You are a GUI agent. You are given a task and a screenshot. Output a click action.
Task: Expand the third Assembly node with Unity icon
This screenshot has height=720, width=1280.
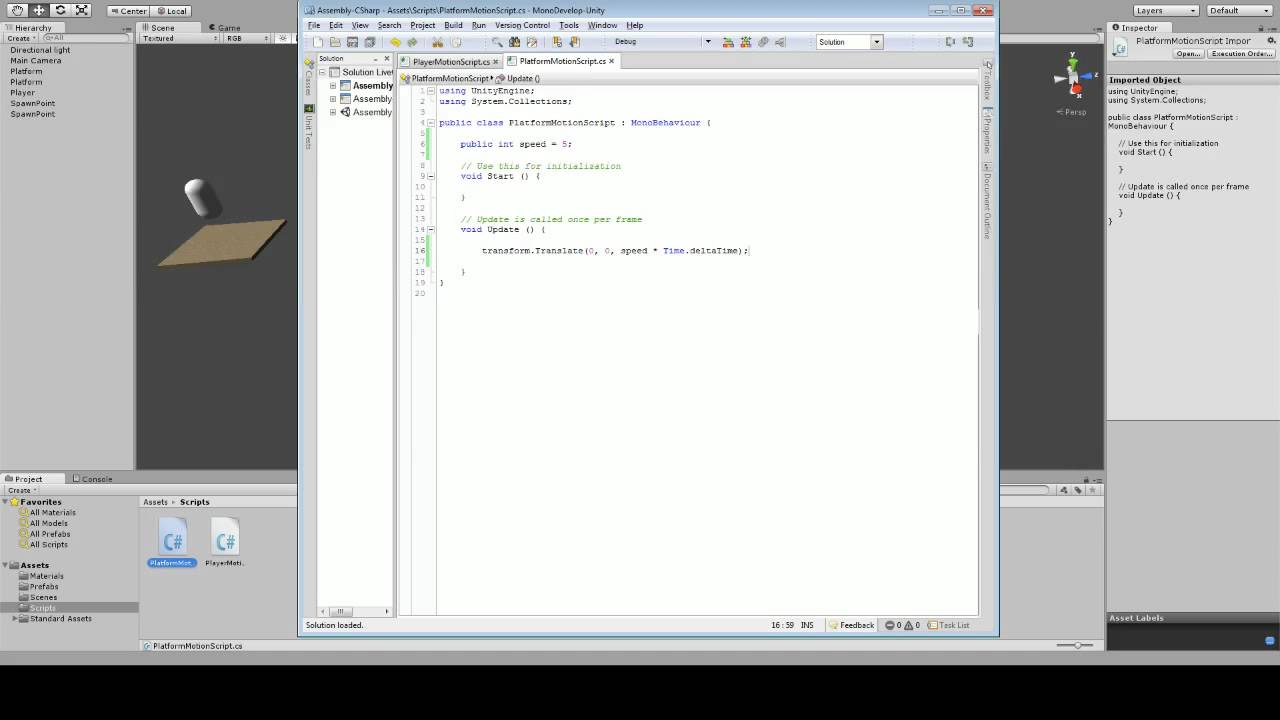[333, 112]
